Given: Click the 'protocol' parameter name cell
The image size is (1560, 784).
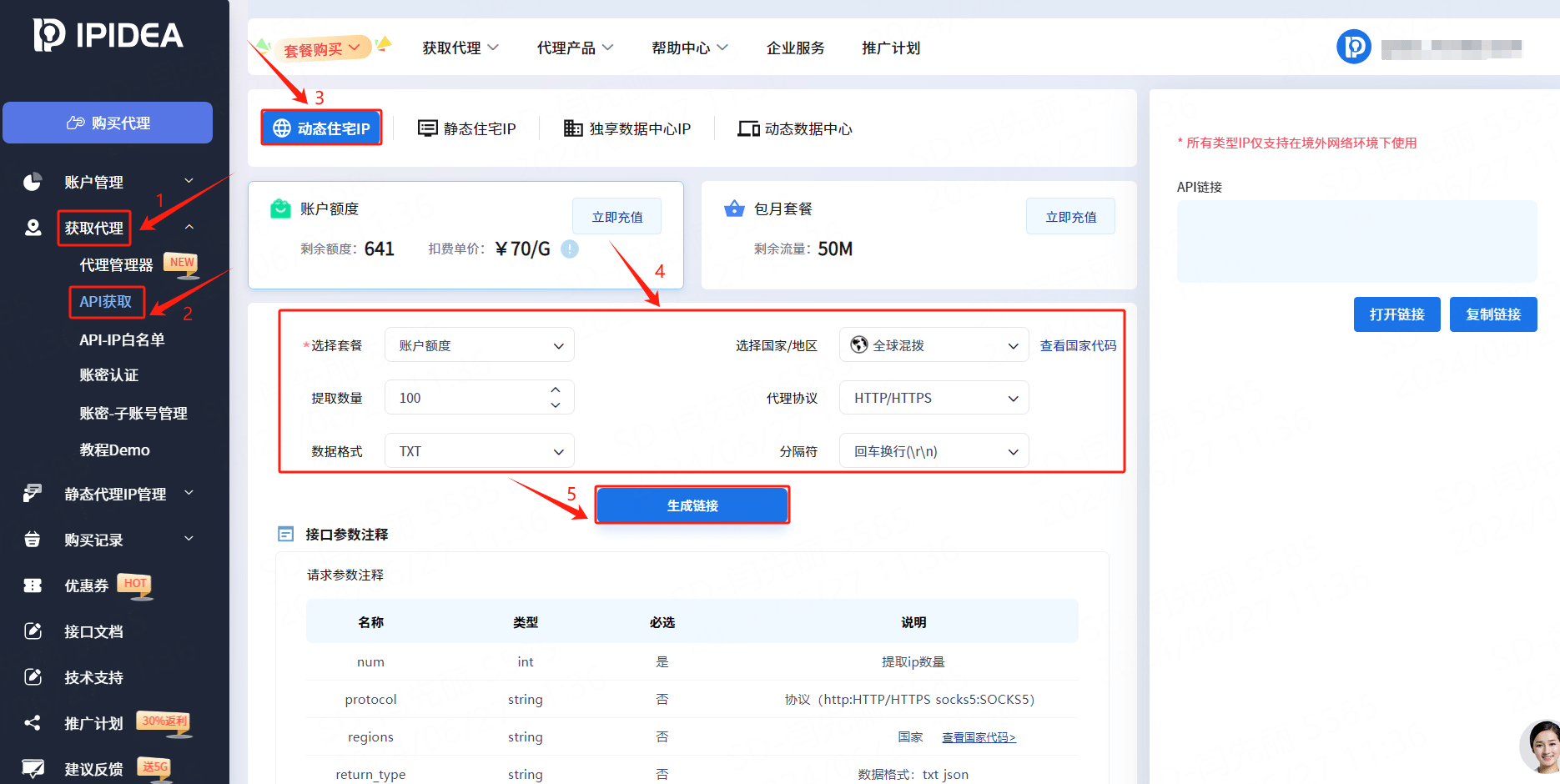Looking at the screenshot, I should (370, 699).
